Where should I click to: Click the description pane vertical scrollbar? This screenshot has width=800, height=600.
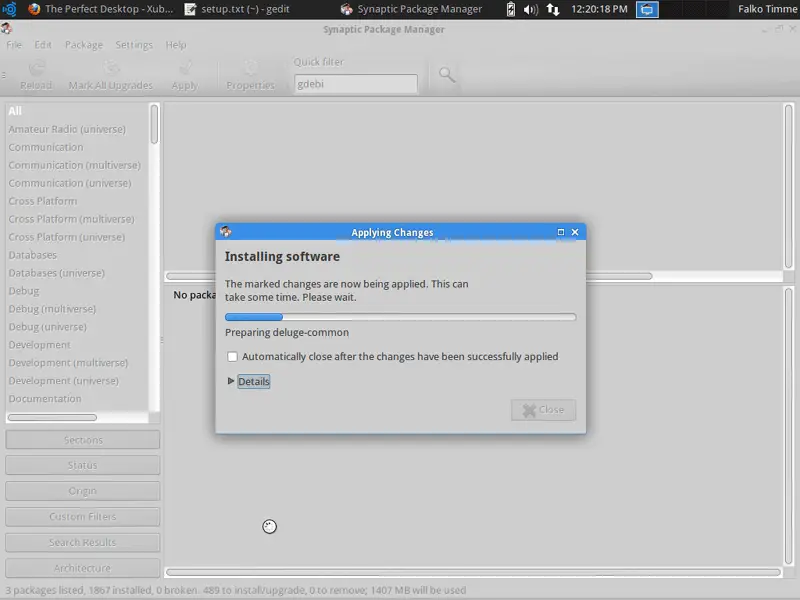(x=788, y=426)
